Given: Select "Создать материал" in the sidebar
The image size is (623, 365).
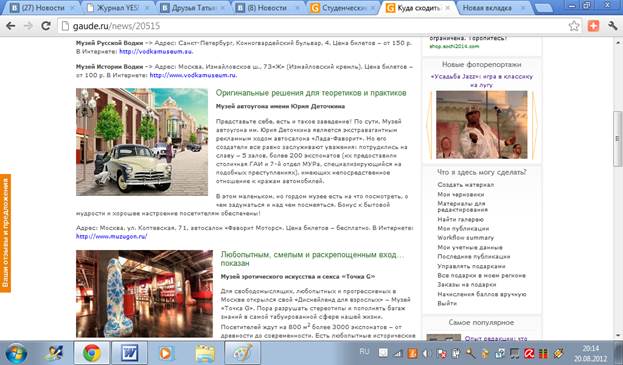Looking at the screenshot, I should [465, 185].
